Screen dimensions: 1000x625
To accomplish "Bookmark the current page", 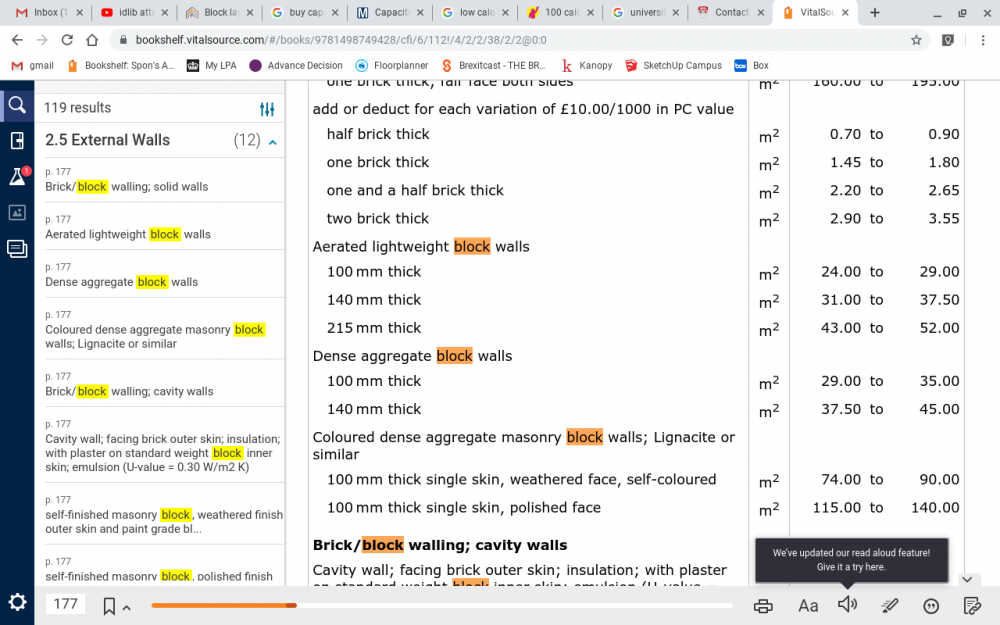I will [x=109, y=606].
